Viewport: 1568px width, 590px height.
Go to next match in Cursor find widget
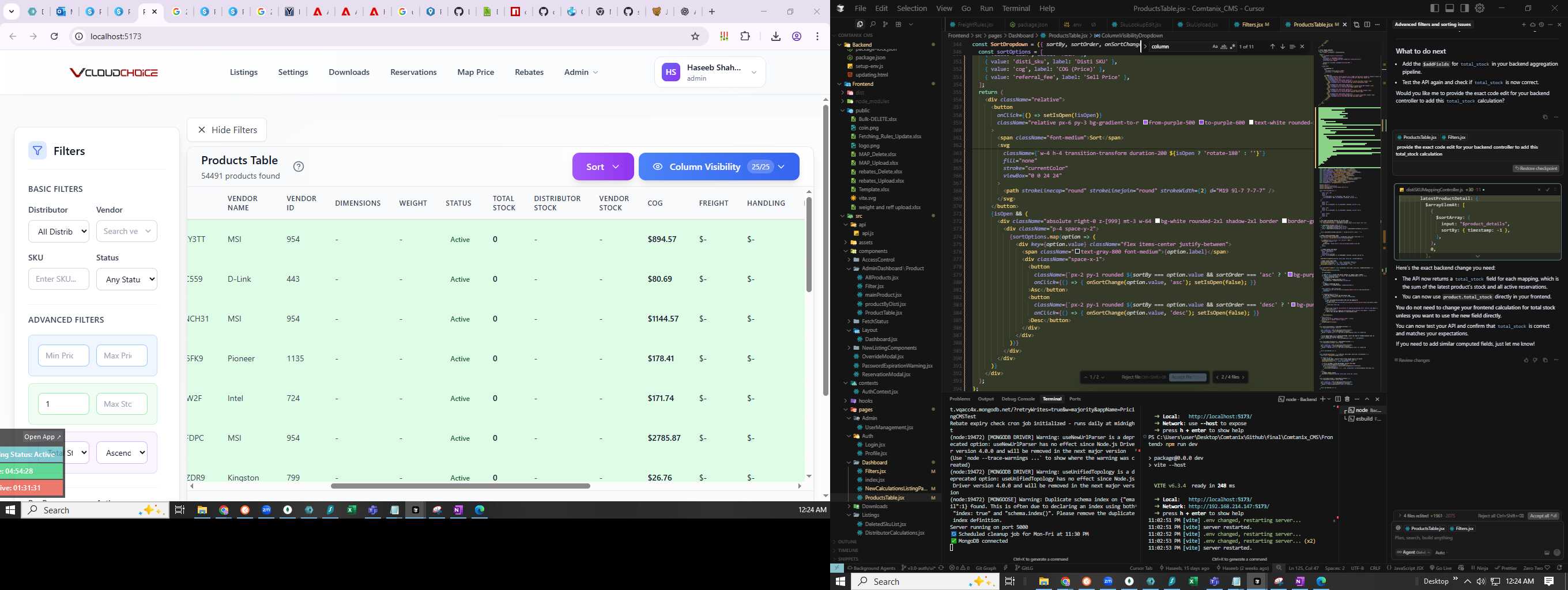(x=1283, y=47)
